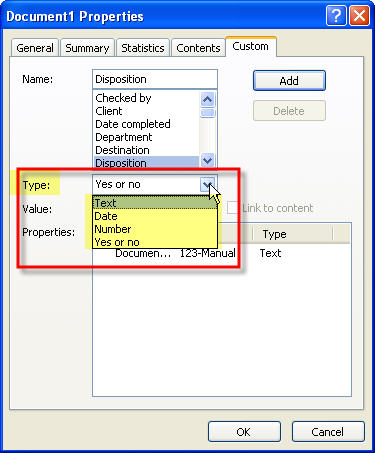Click the Name input field
Viewport: 375px width, 453px height.
coord(155,79)
